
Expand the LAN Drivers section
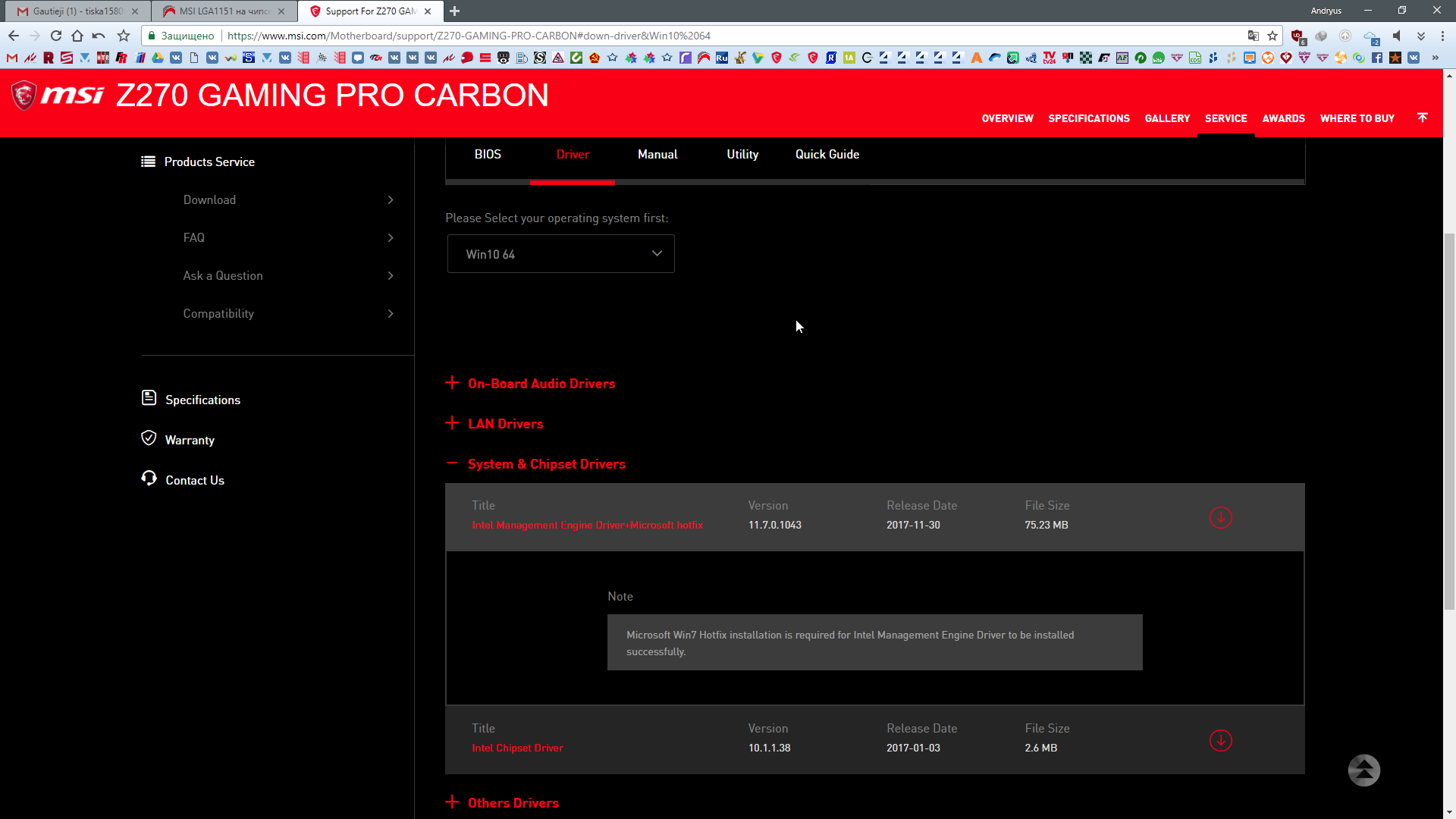pos(505,424)
